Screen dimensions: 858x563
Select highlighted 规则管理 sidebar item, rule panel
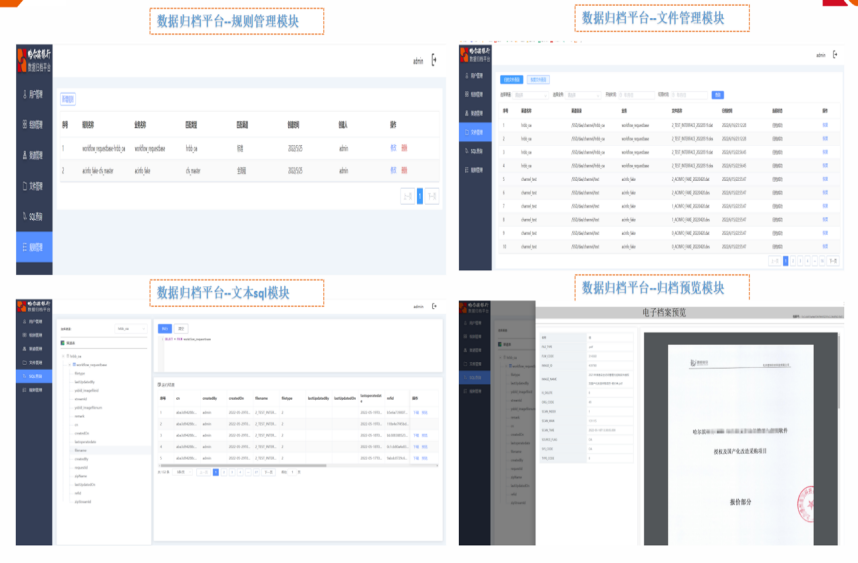(x=34, y=247)
